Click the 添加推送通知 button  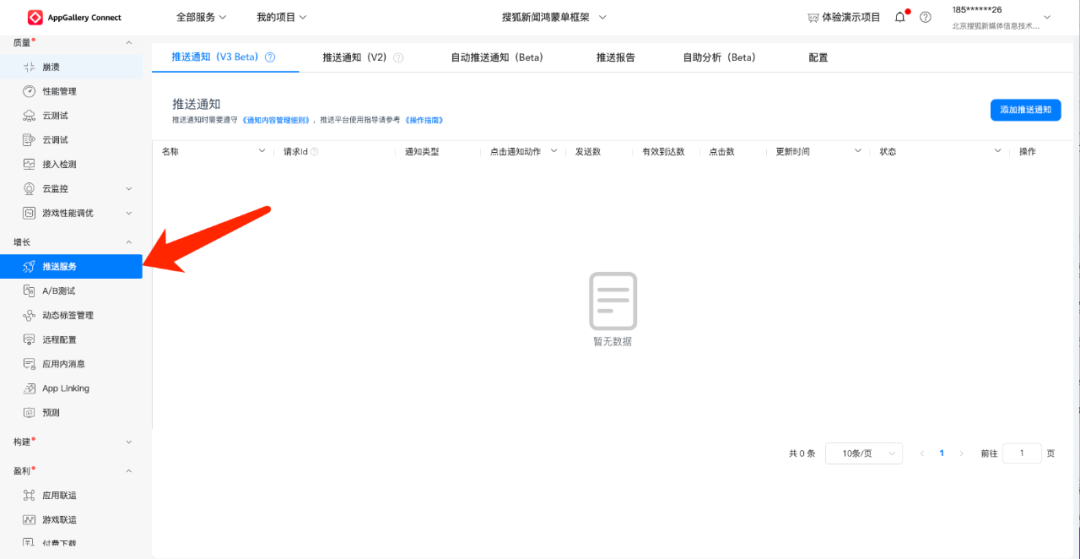click(1026, 110)
